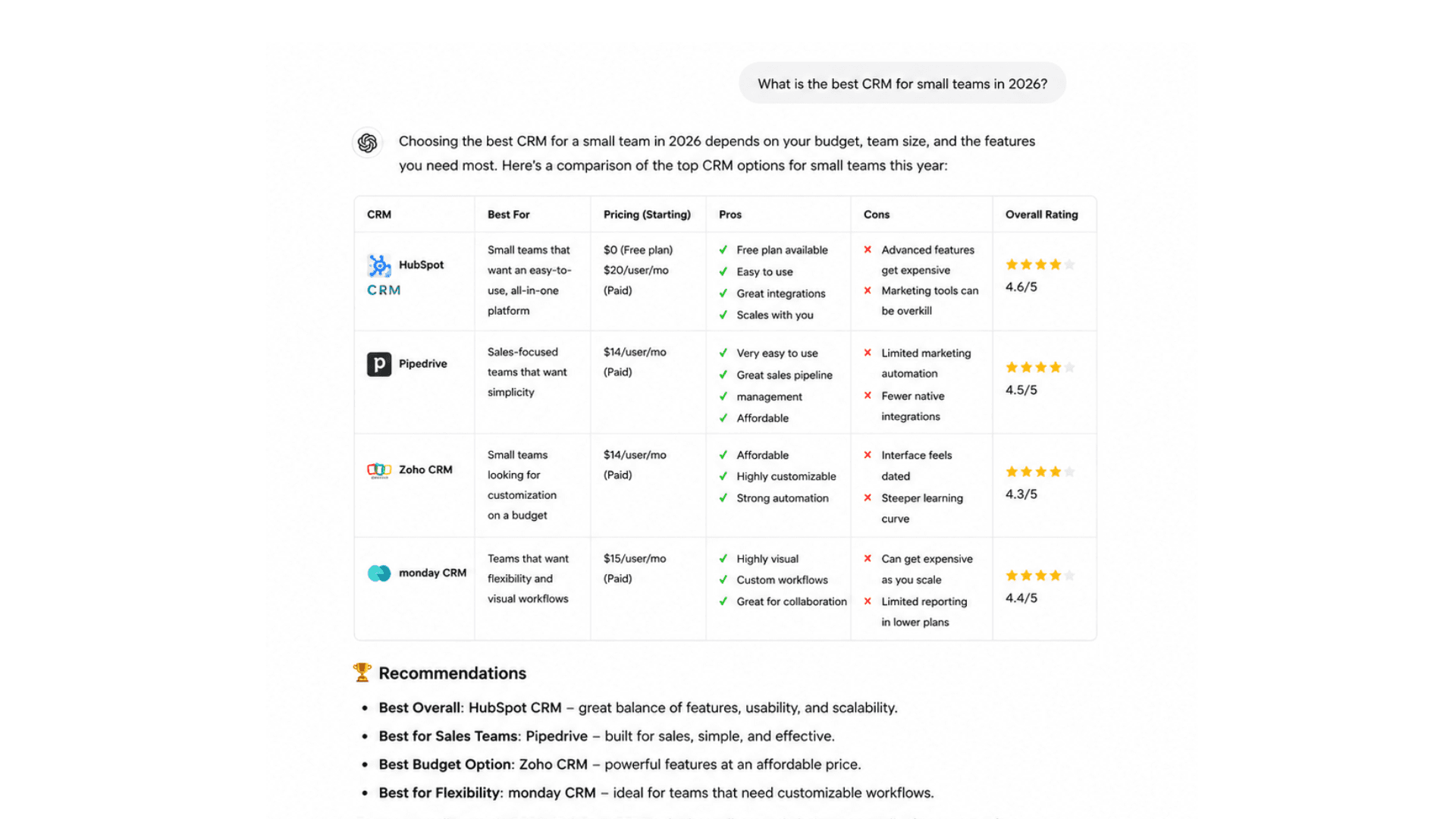
Task: Click the Pricing (Starting) column header
Action: (647, 215)
